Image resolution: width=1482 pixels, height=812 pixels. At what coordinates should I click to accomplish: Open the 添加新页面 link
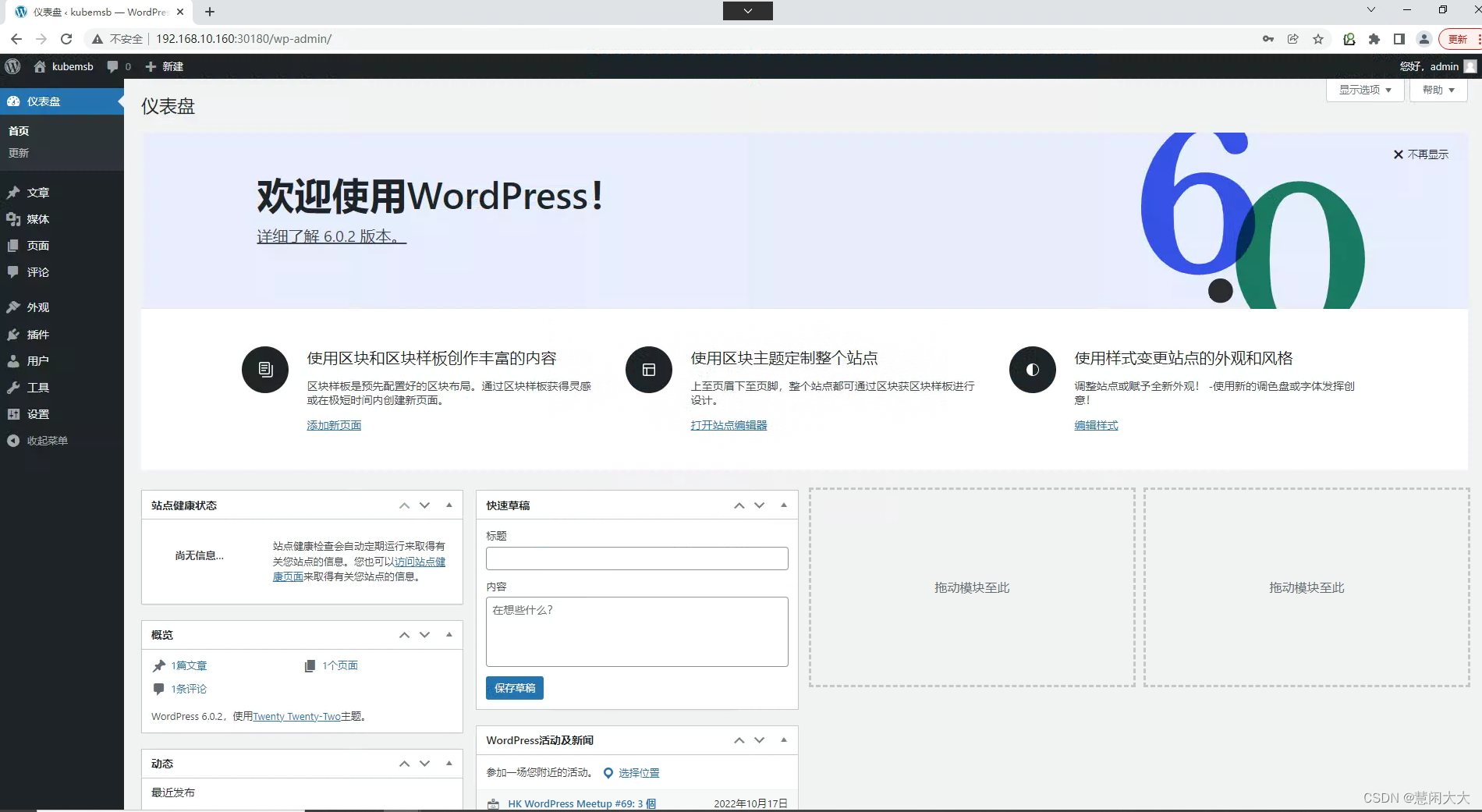[334, 425]
